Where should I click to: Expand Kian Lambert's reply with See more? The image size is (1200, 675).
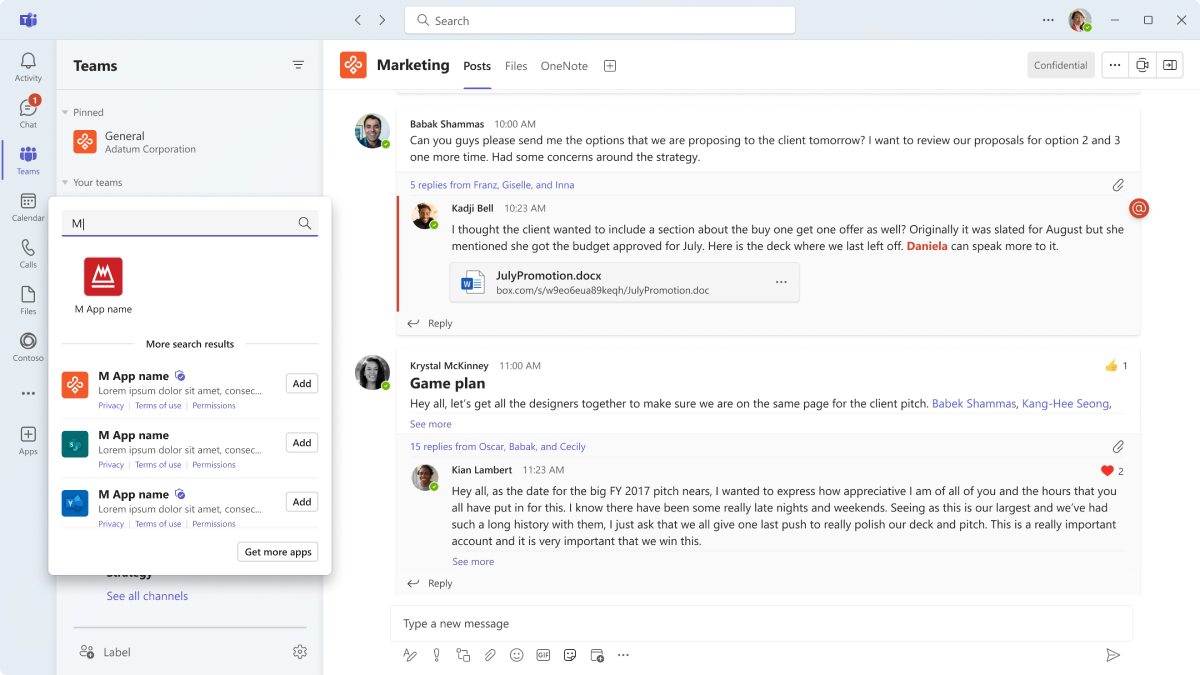point(473,562)
